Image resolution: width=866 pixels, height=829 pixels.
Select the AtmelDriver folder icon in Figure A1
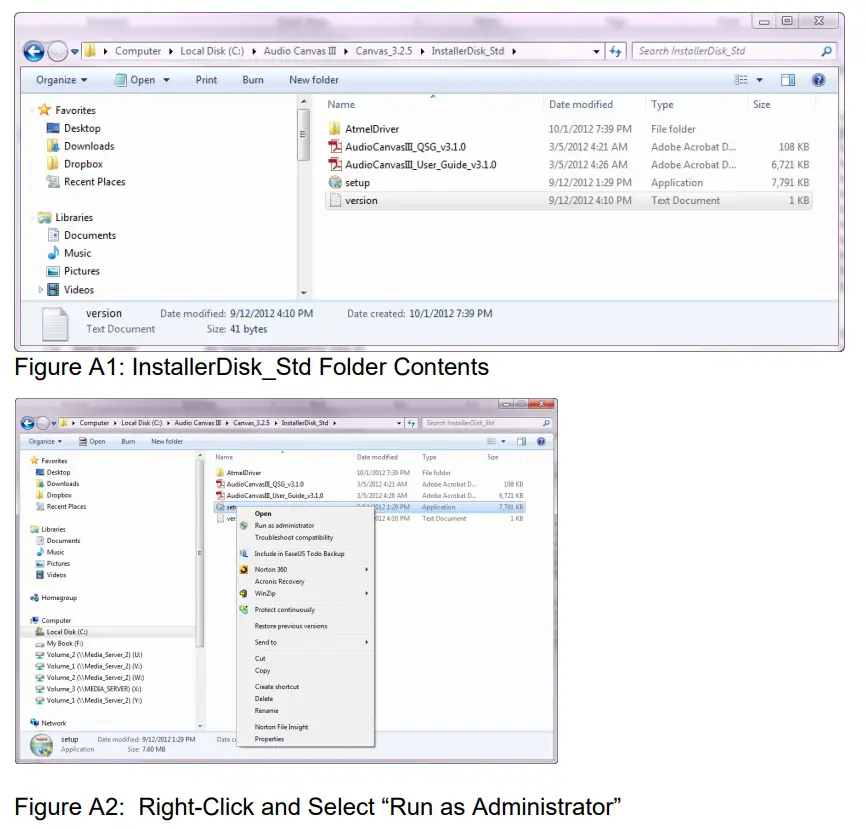click(336, 129)
